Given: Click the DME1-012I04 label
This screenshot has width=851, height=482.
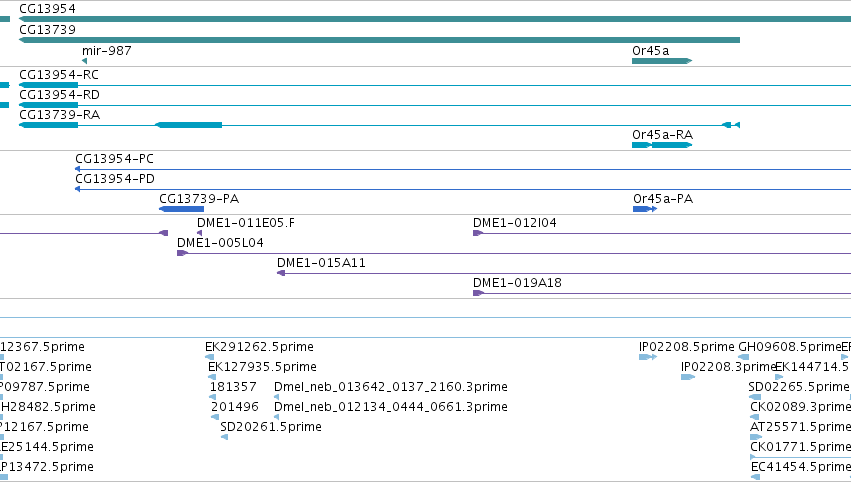Looking at the screenshot, I should point(515,223).
